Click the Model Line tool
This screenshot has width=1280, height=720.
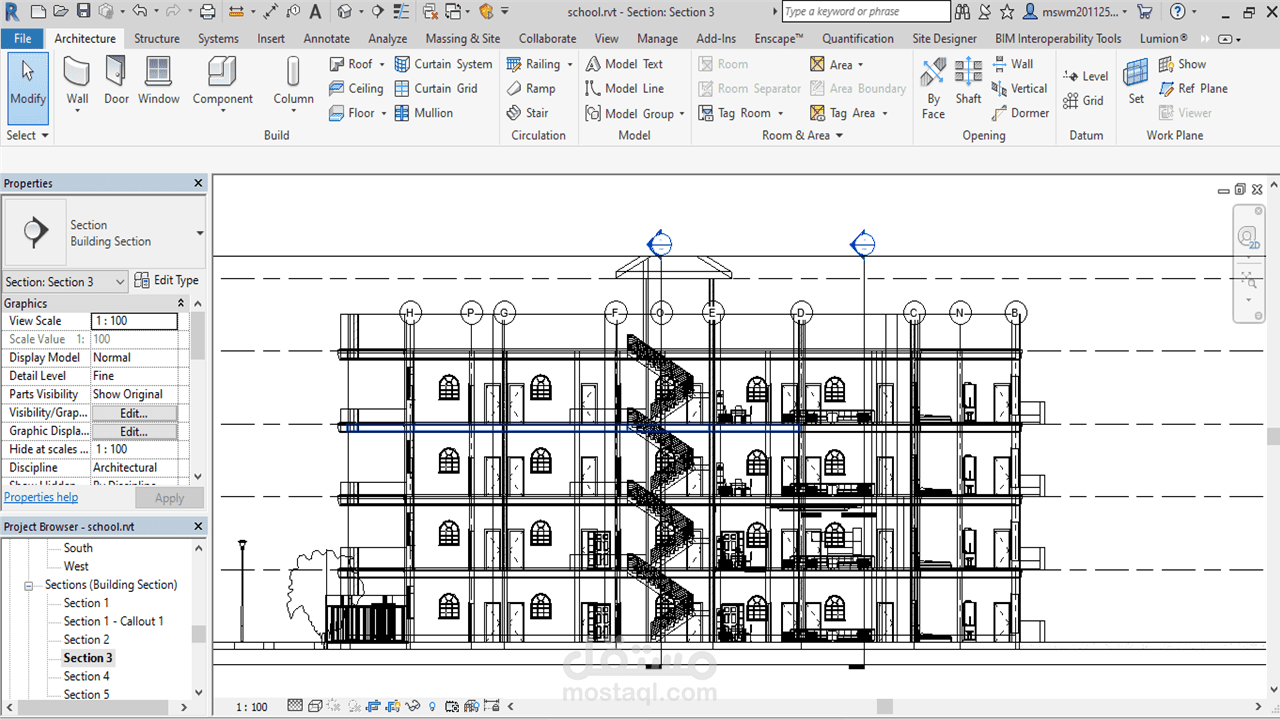[624, 88]
